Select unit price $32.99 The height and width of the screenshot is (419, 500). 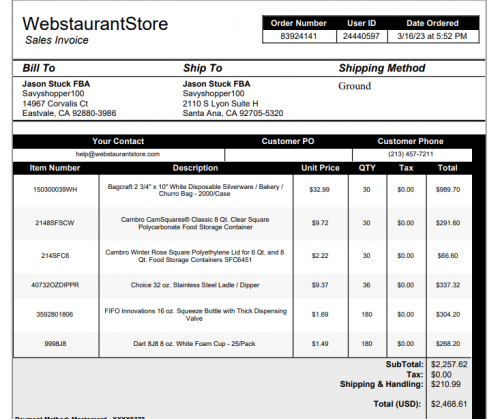pyautogui.click(x=319, y=190)
